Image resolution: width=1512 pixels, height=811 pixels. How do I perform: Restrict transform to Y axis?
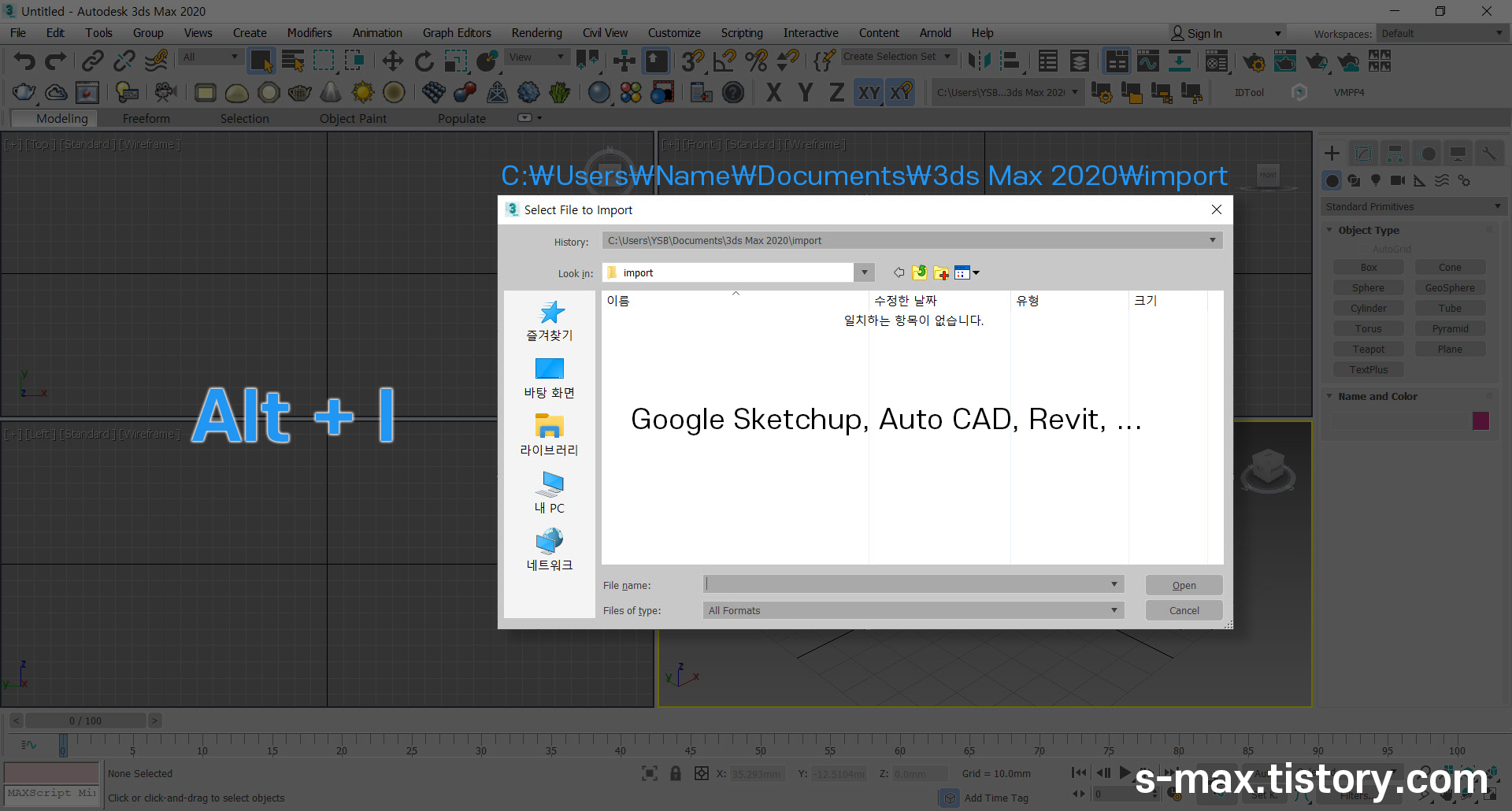point(806,93)
